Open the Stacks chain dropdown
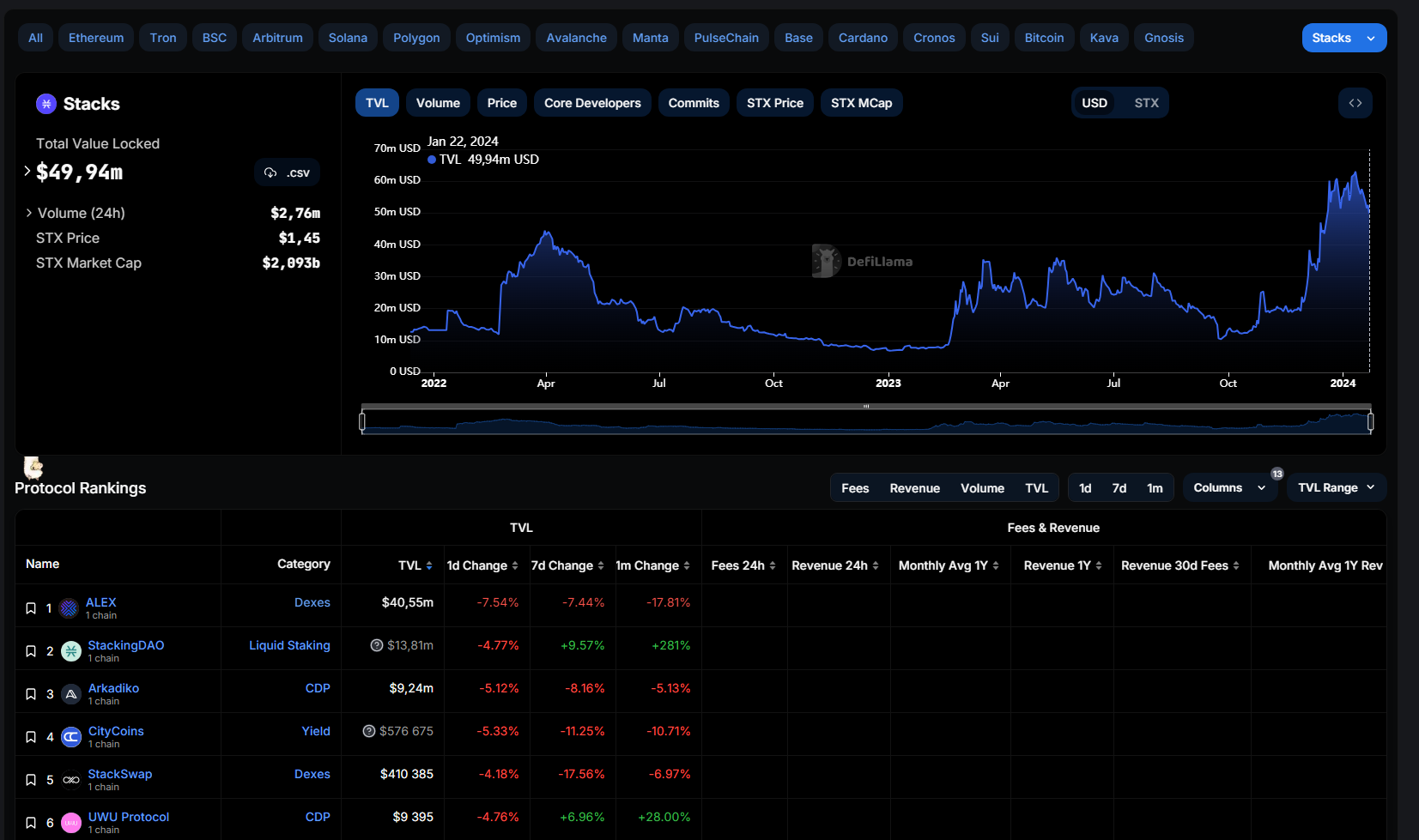This screenshot has width=1419, height=840. click(x=1344, y=38)
